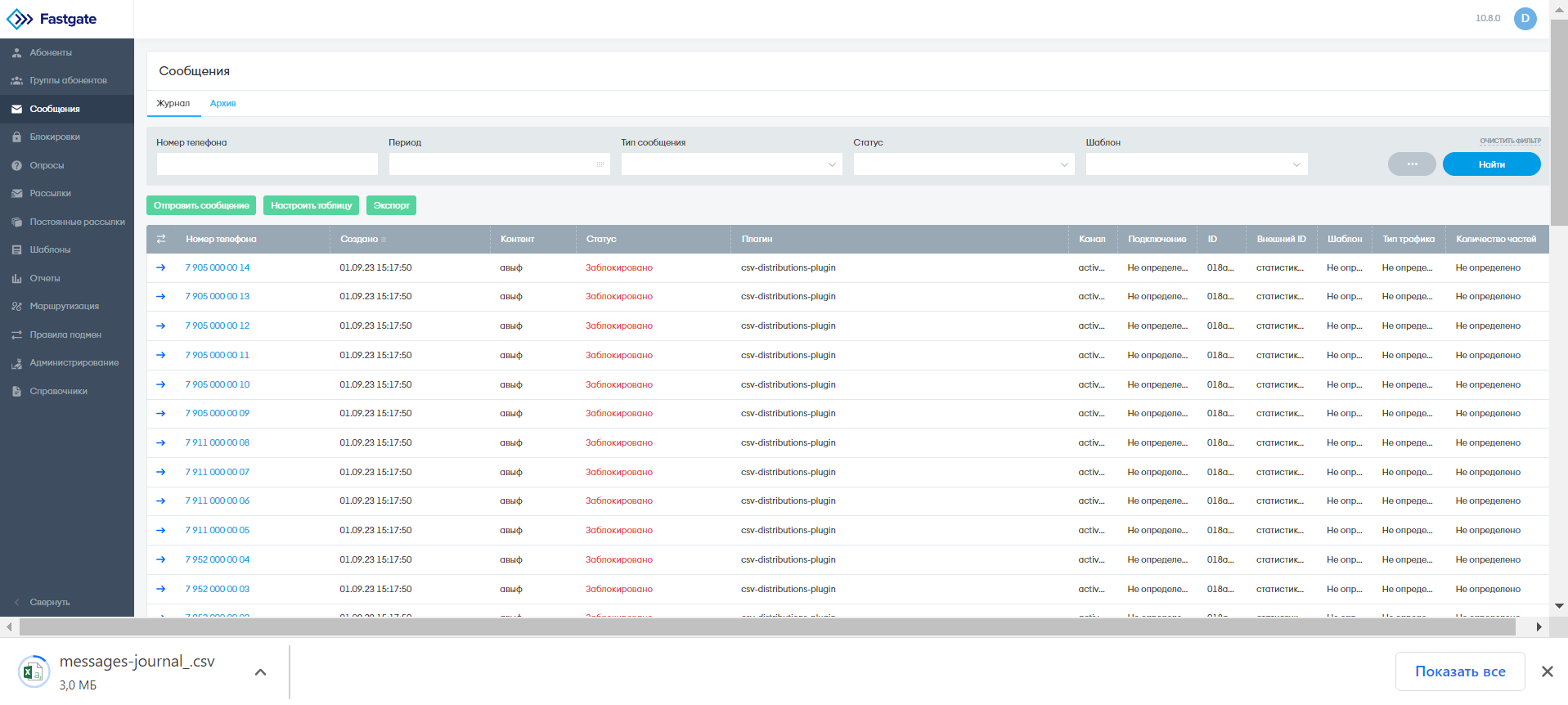Click the Экспорт button
The height and width of the screenshot is (705, 1568).
(391, 205)
